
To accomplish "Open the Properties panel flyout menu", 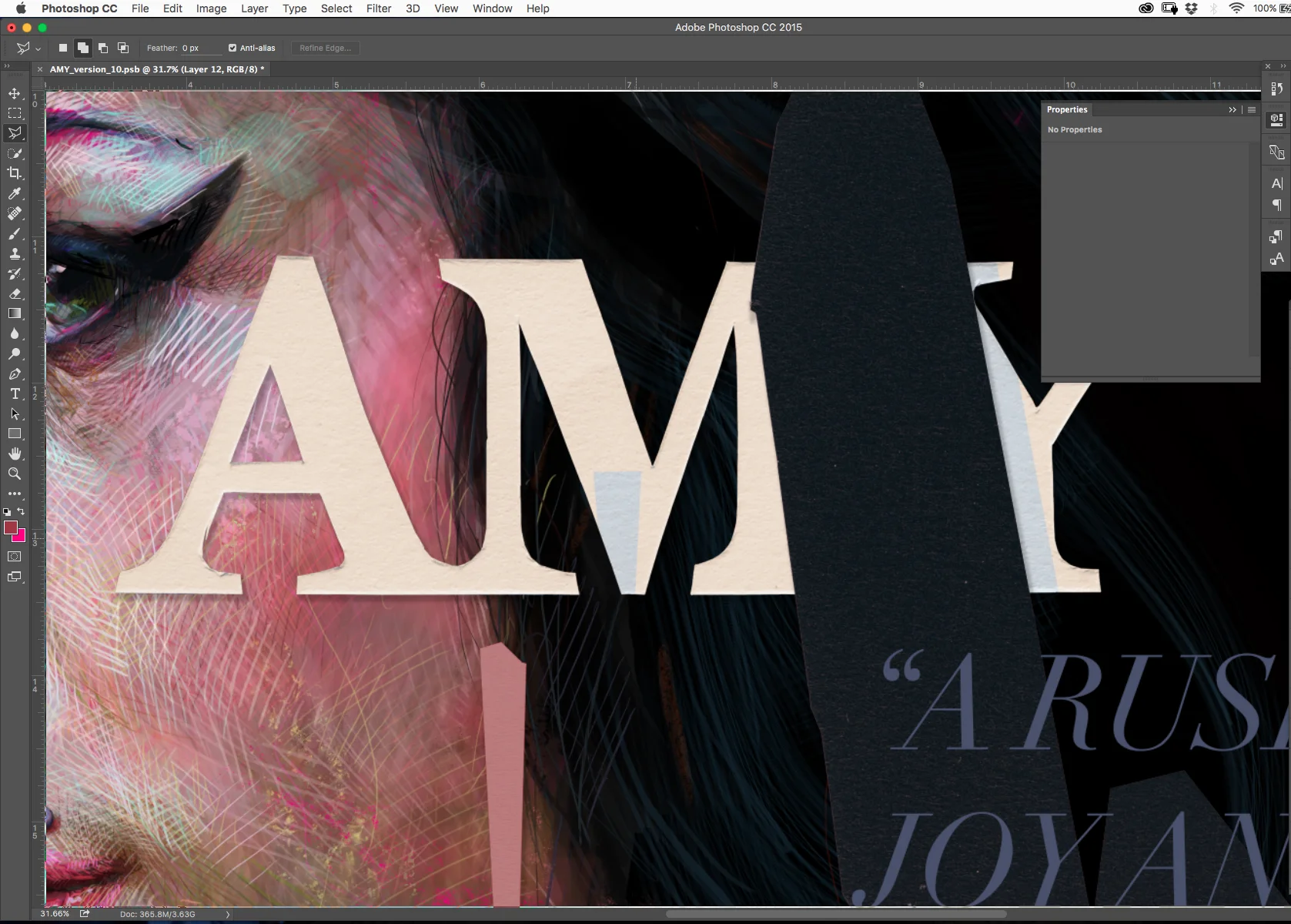I will point(1252,110).
